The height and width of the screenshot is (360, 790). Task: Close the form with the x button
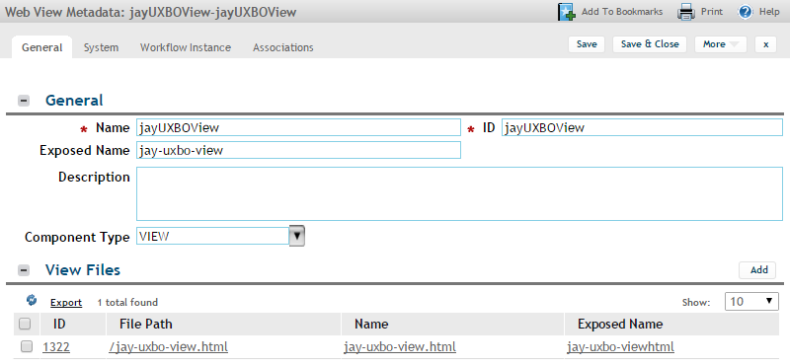coord(766,44)
